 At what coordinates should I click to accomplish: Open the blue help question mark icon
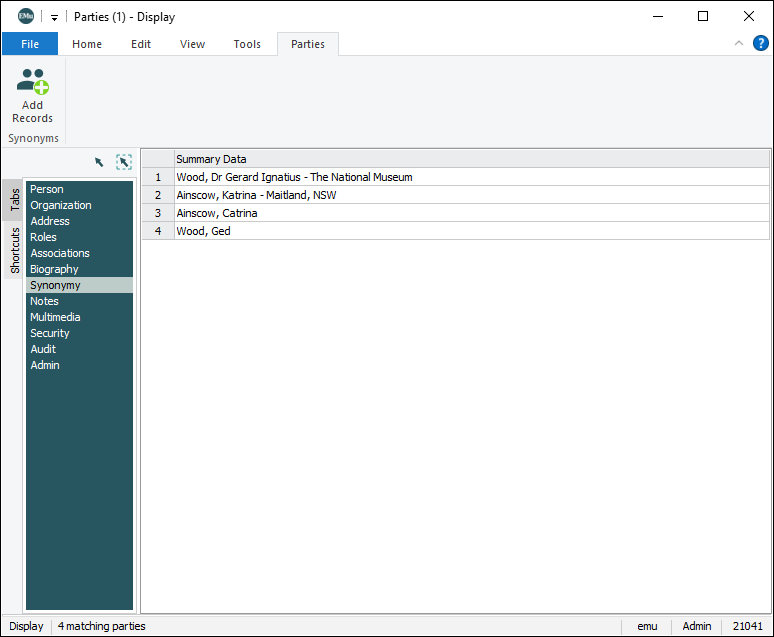[760, 43]
